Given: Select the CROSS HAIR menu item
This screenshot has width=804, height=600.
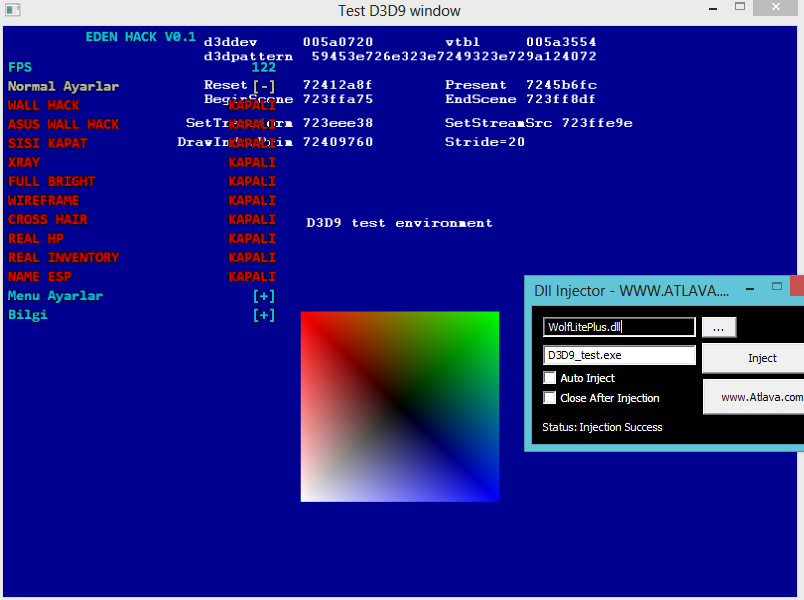Looking at the screenshot, I should click(x=48, y=219).
